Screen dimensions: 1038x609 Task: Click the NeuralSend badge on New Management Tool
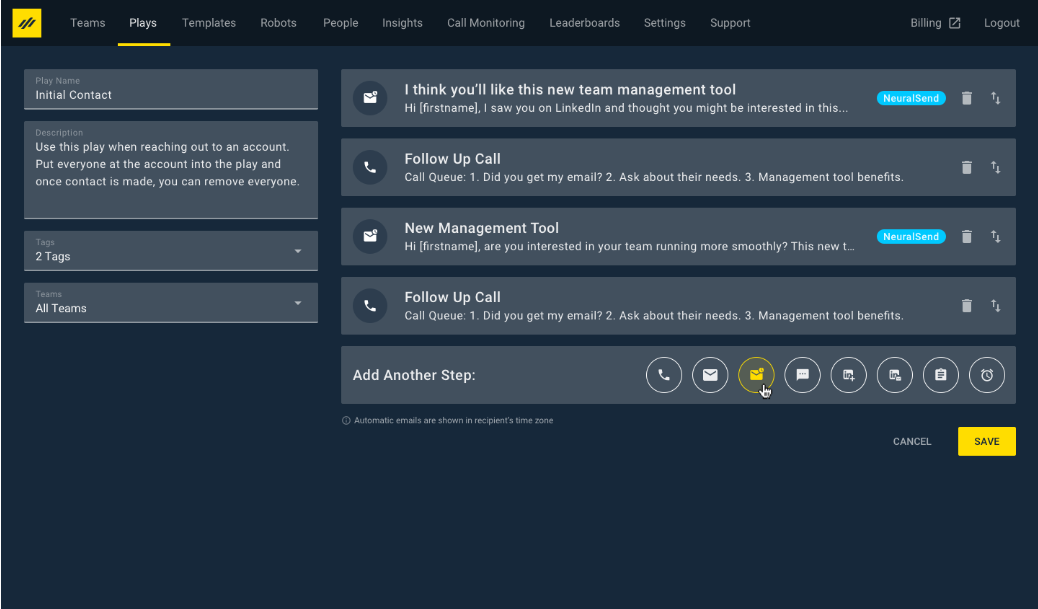pyautogui.click(x=911, y=236)
